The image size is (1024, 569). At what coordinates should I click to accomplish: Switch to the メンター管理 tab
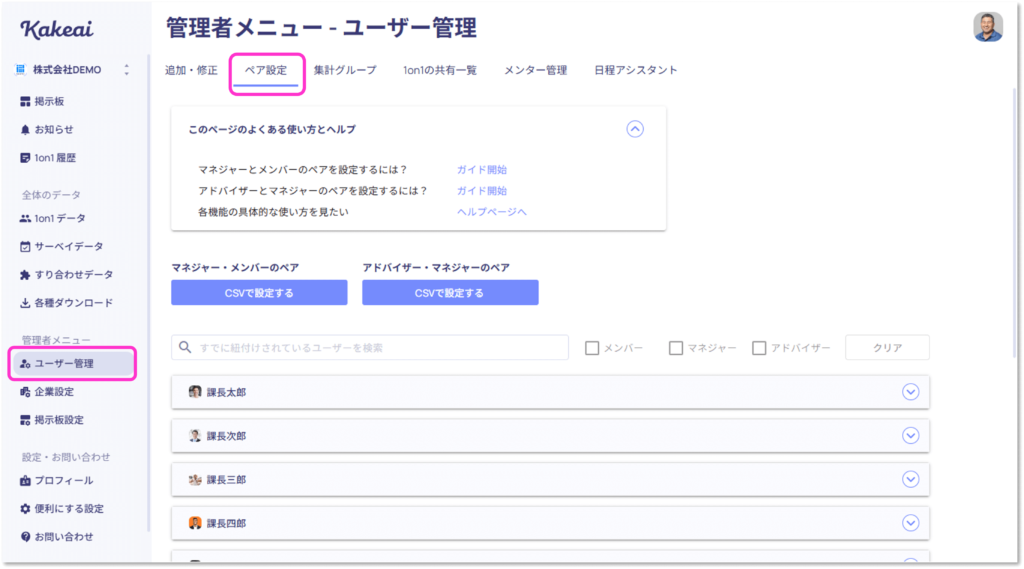click(536, 70)
